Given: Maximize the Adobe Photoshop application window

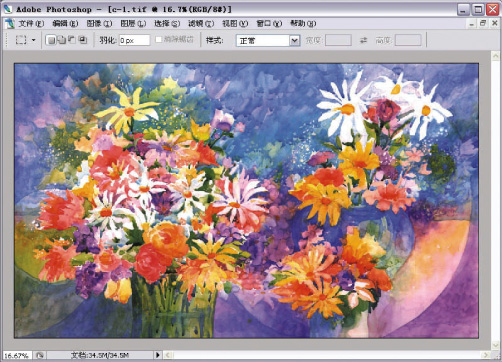Looking at the screenshot, I should pyautogui.click(x=478, y=9).
